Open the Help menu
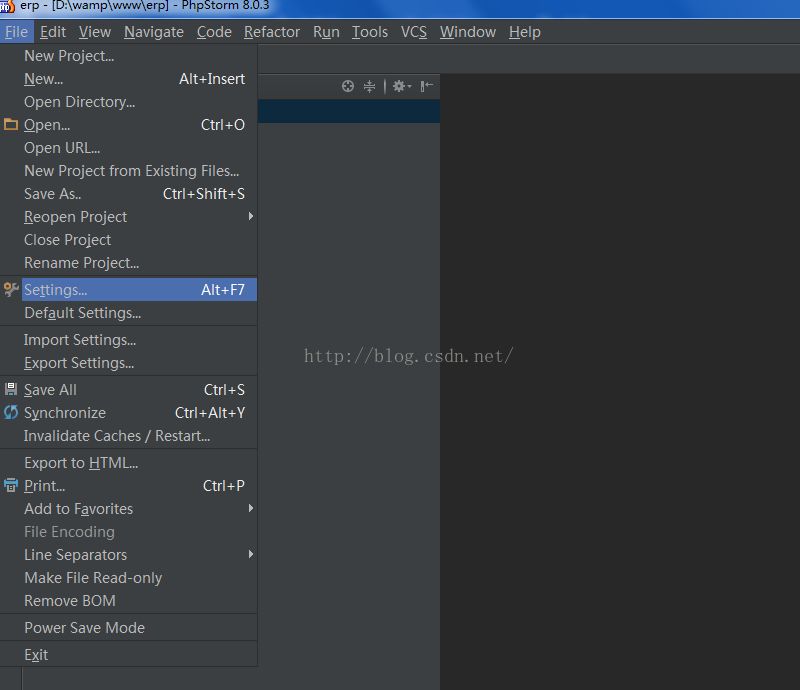 (x=524, y=32)
